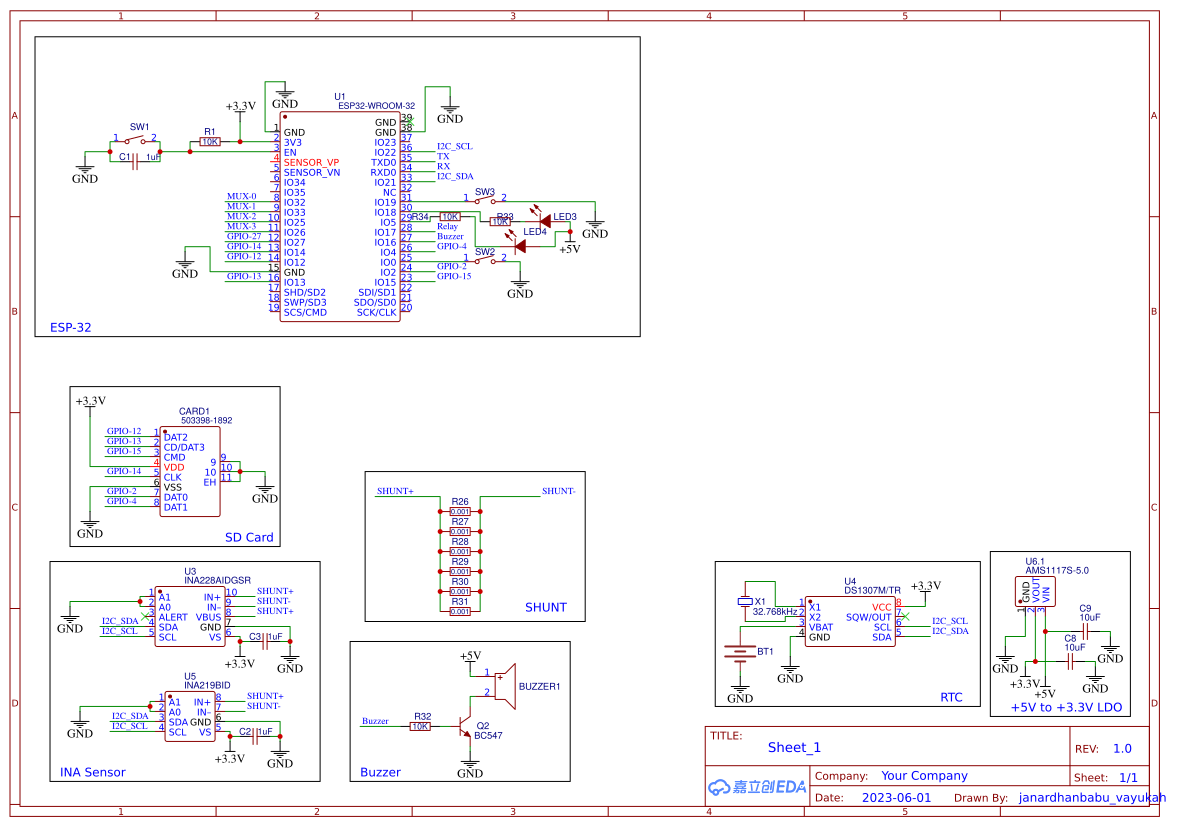Viewport: 1178px width, 827px height.
Task: Click the Sheet_1 title text
Action: tap(793, 747)
